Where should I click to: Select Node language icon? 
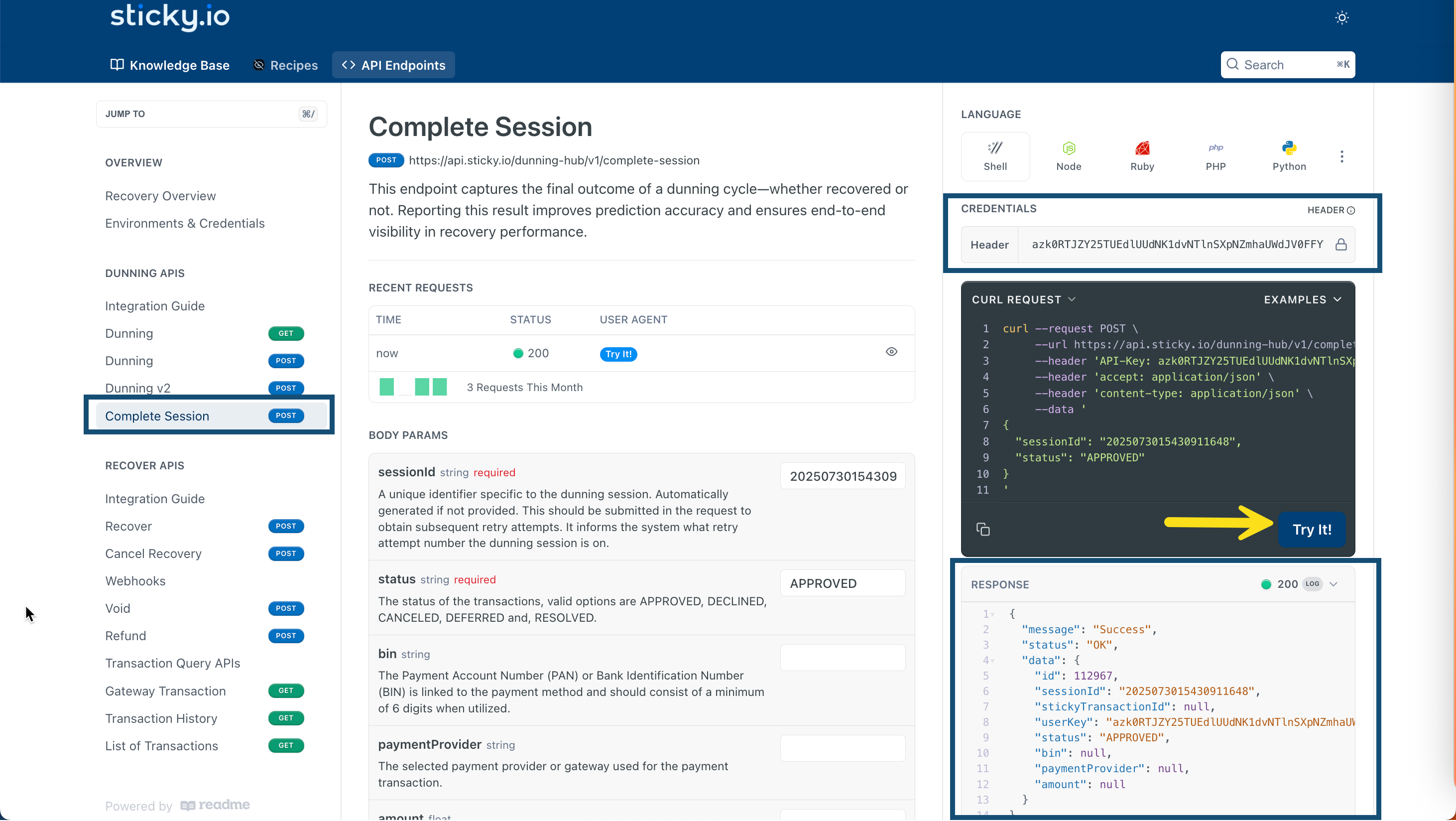click(1069, 156)
